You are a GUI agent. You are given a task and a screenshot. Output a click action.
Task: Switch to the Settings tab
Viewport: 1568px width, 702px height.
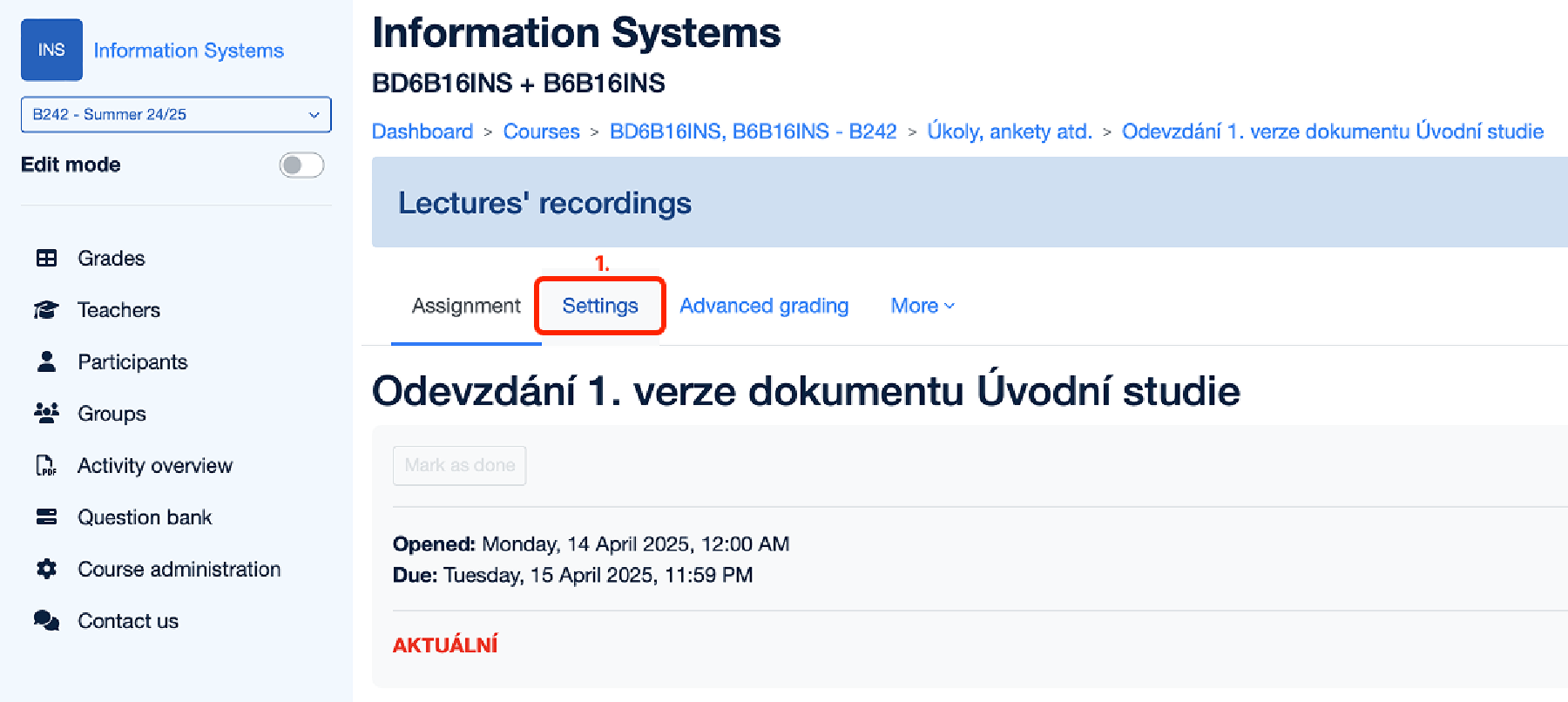point(599,306)
